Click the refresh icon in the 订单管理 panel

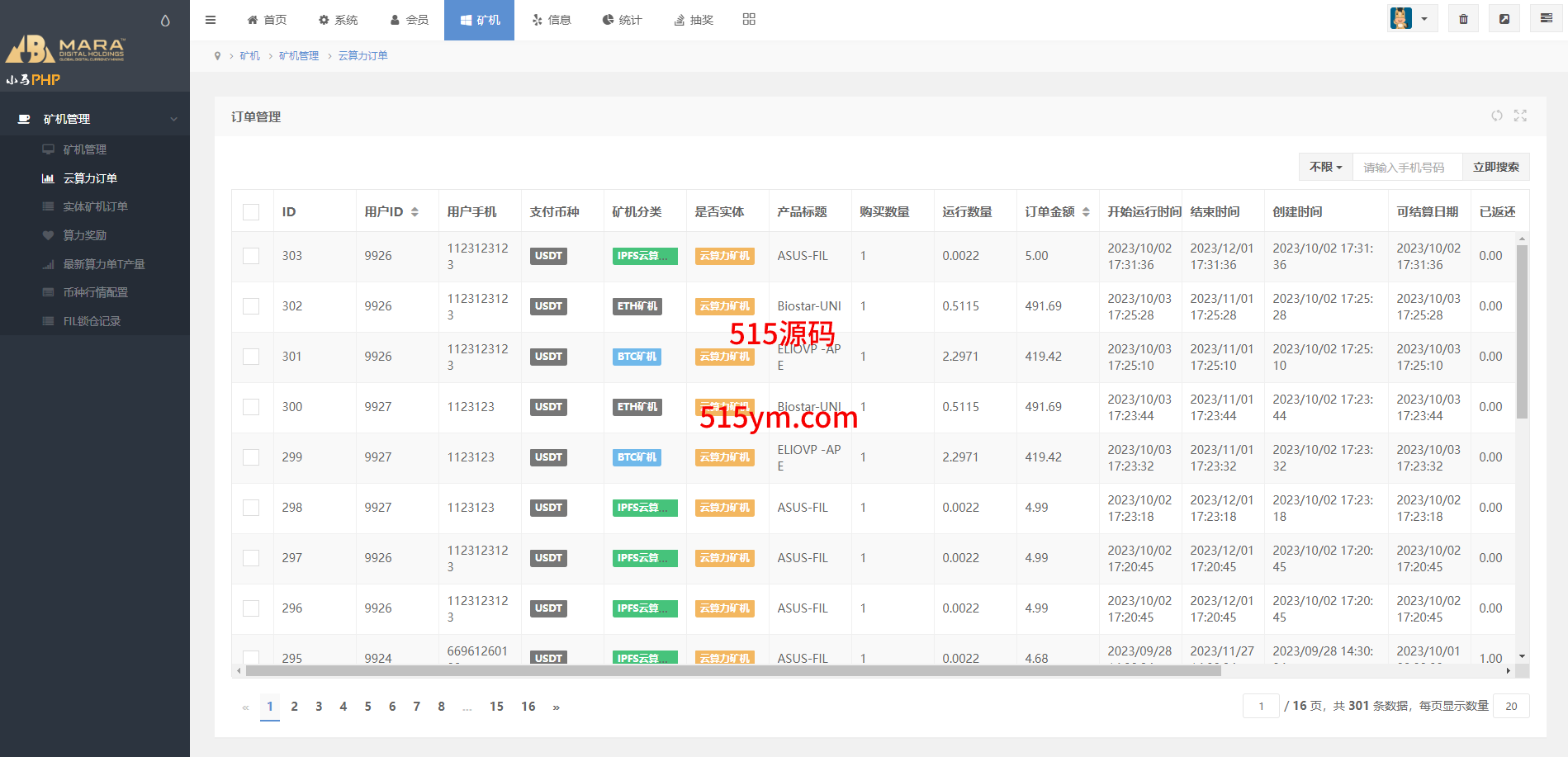tap(1496, 116)
